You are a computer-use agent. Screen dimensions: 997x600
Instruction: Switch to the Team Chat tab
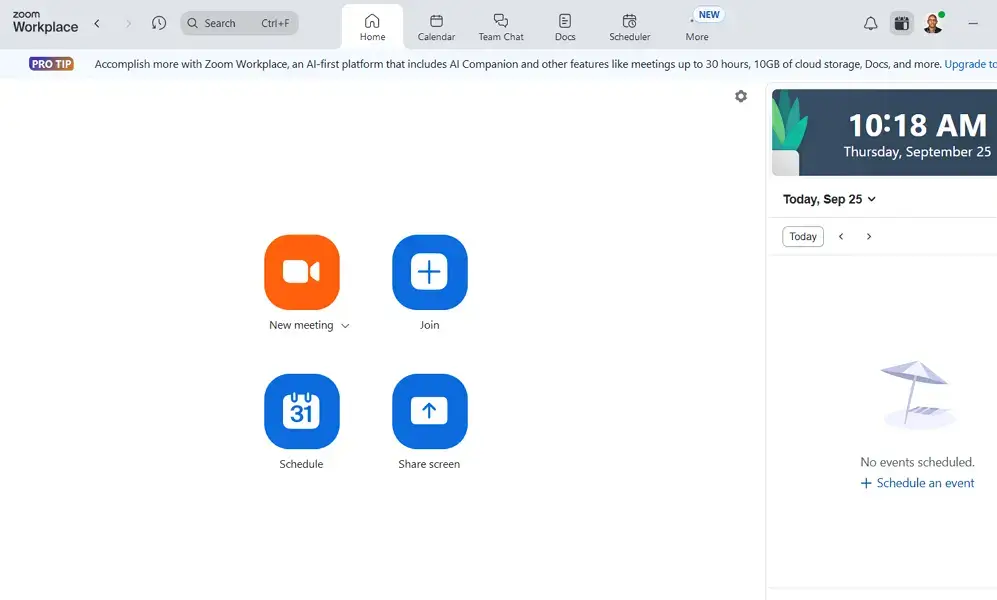(x=500, y=25)
